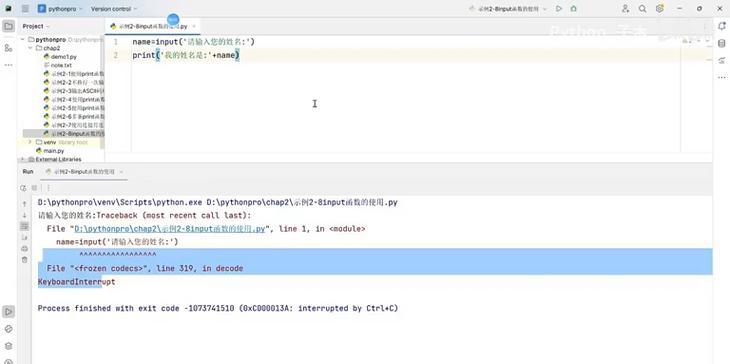Toggle scroll to end in Run console
This screenshot has height=364, width=730.
coord(25,237)
